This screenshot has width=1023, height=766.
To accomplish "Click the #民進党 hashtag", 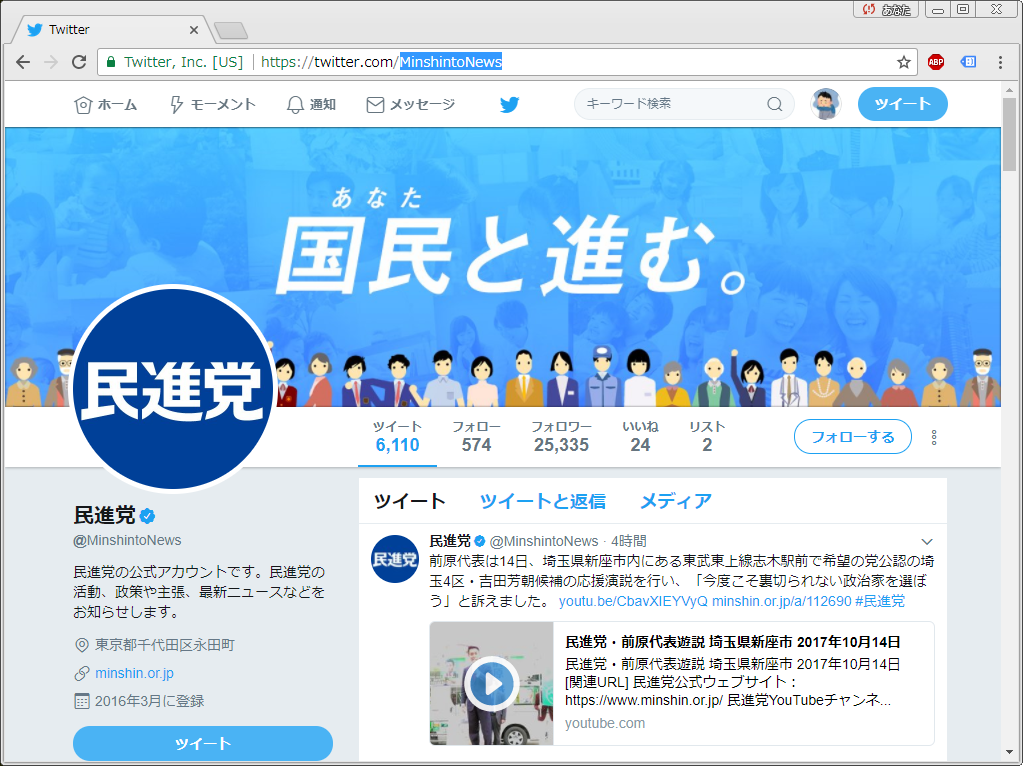I will coord(880,601).
